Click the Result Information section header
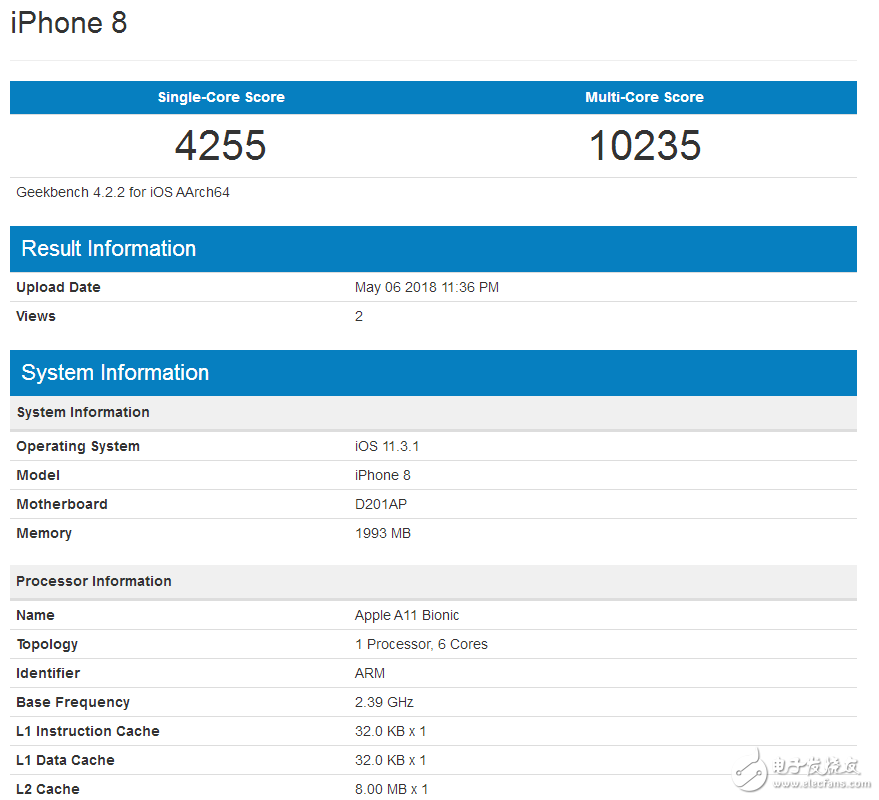879x800 pixels. coord(109,249)
